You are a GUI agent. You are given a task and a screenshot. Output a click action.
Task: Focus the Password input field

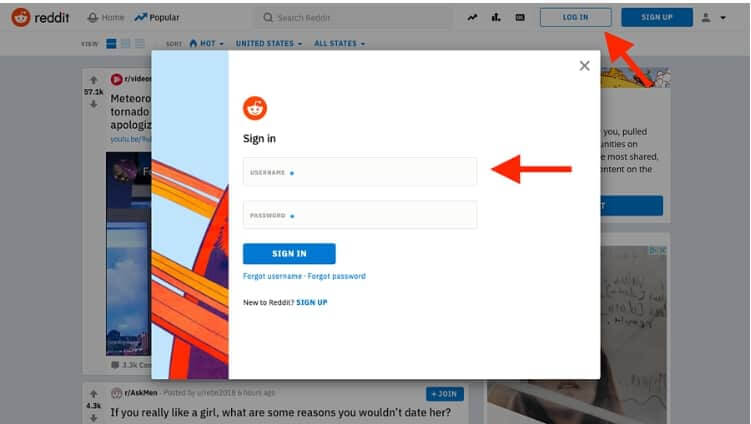point(360,215)
